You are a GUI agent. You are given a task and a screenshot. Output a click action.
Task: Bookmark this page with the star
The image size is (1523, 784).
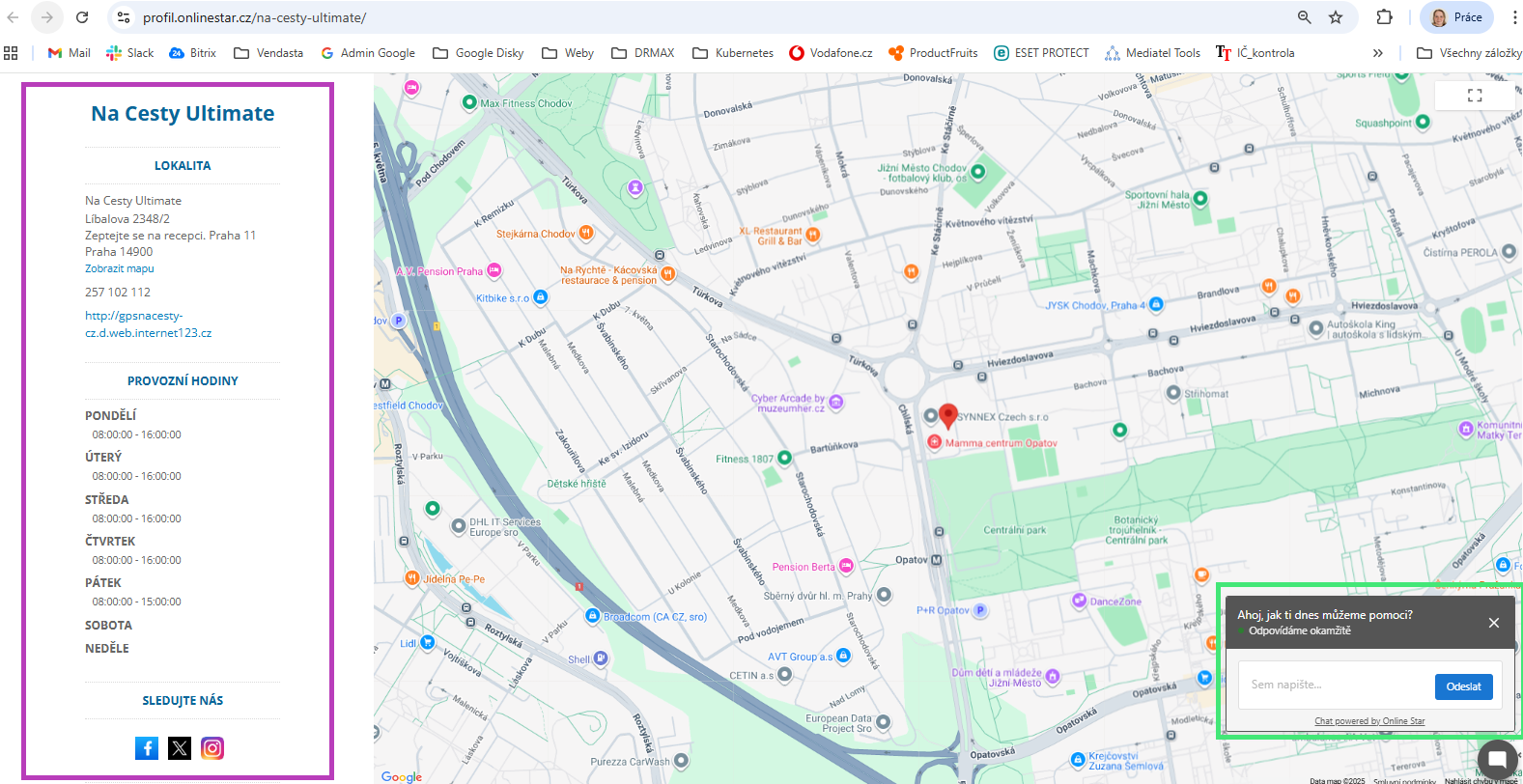(x=1336, y=17)
